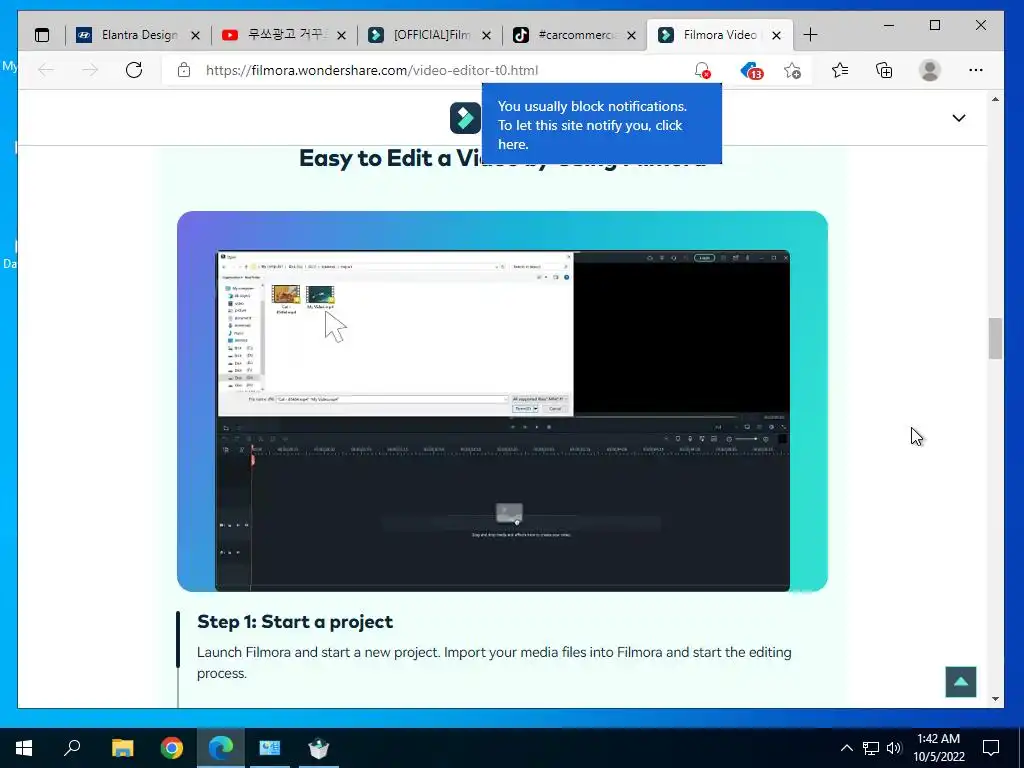The image size is (1024, 768).
Task: Open Windows taskbar search
Action: [72, 748]
